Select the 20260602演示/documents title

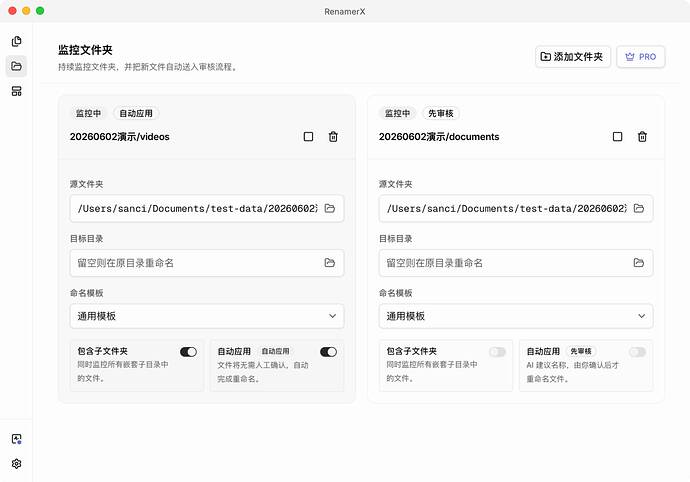click(x=439, y=137)
